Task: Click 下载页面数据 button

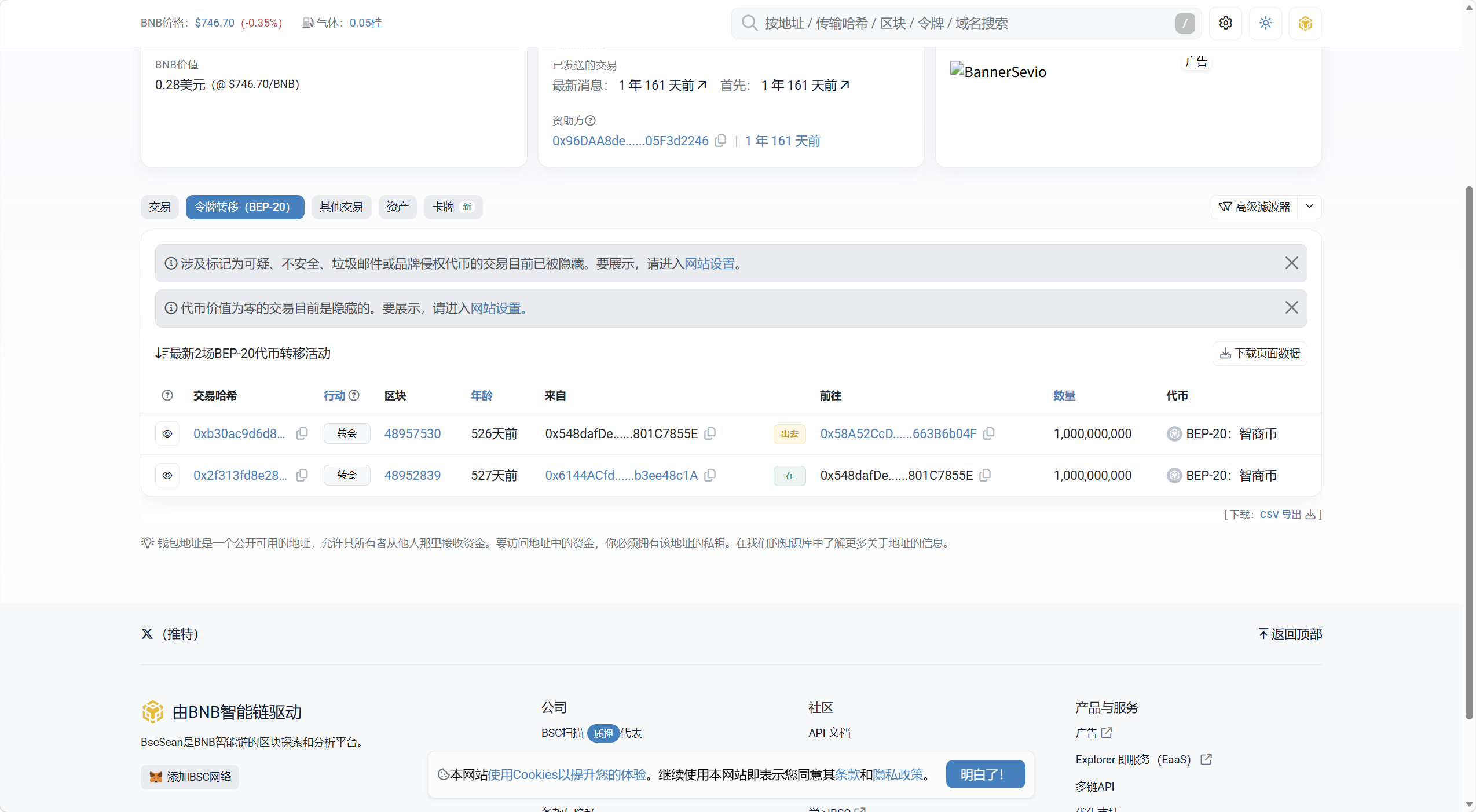Action: (1260, 353)
